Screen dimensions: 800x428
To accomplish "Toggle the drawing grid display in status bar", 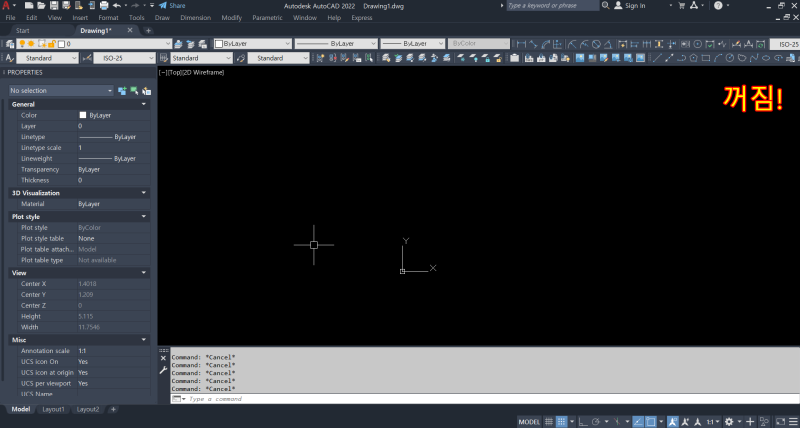I will 549,422.
